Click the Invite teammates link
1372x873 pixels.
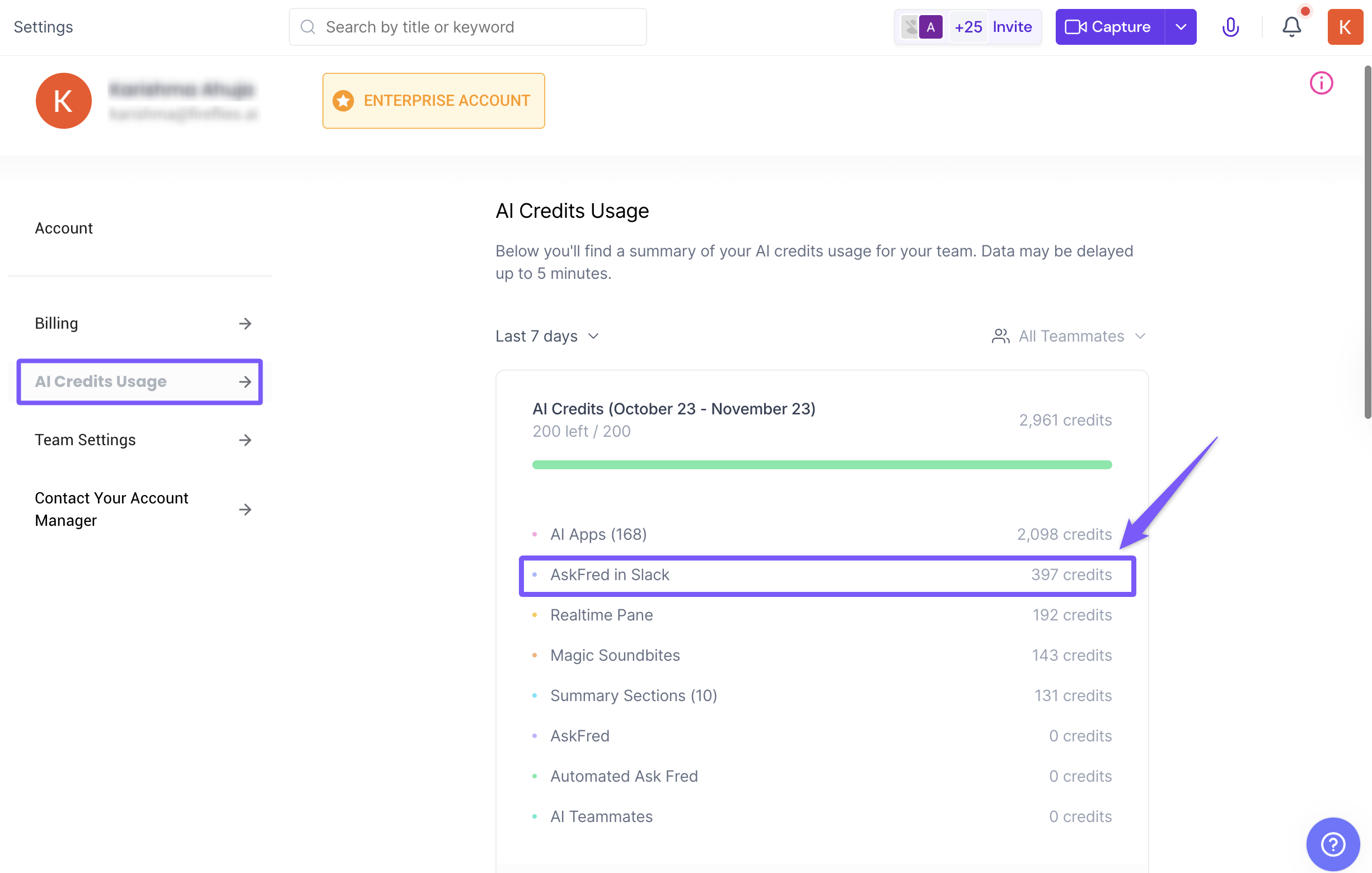pos(1012,27)
